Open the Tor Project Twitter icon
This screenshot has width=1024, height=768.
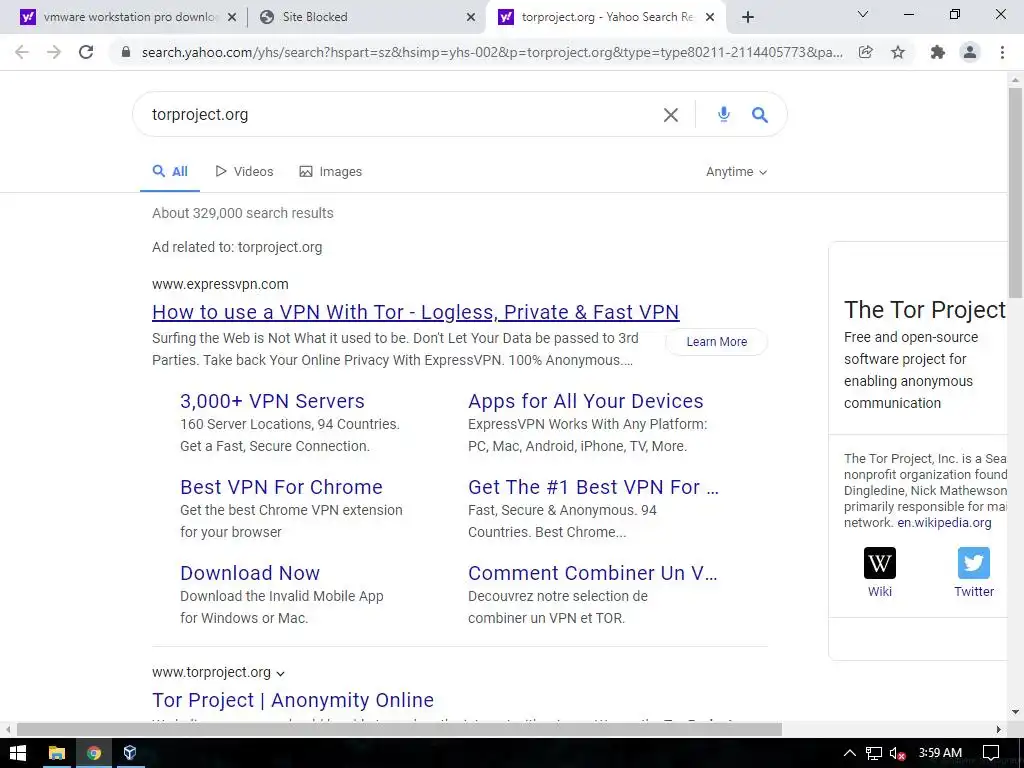pyautogui.click(x=974, y=563)
